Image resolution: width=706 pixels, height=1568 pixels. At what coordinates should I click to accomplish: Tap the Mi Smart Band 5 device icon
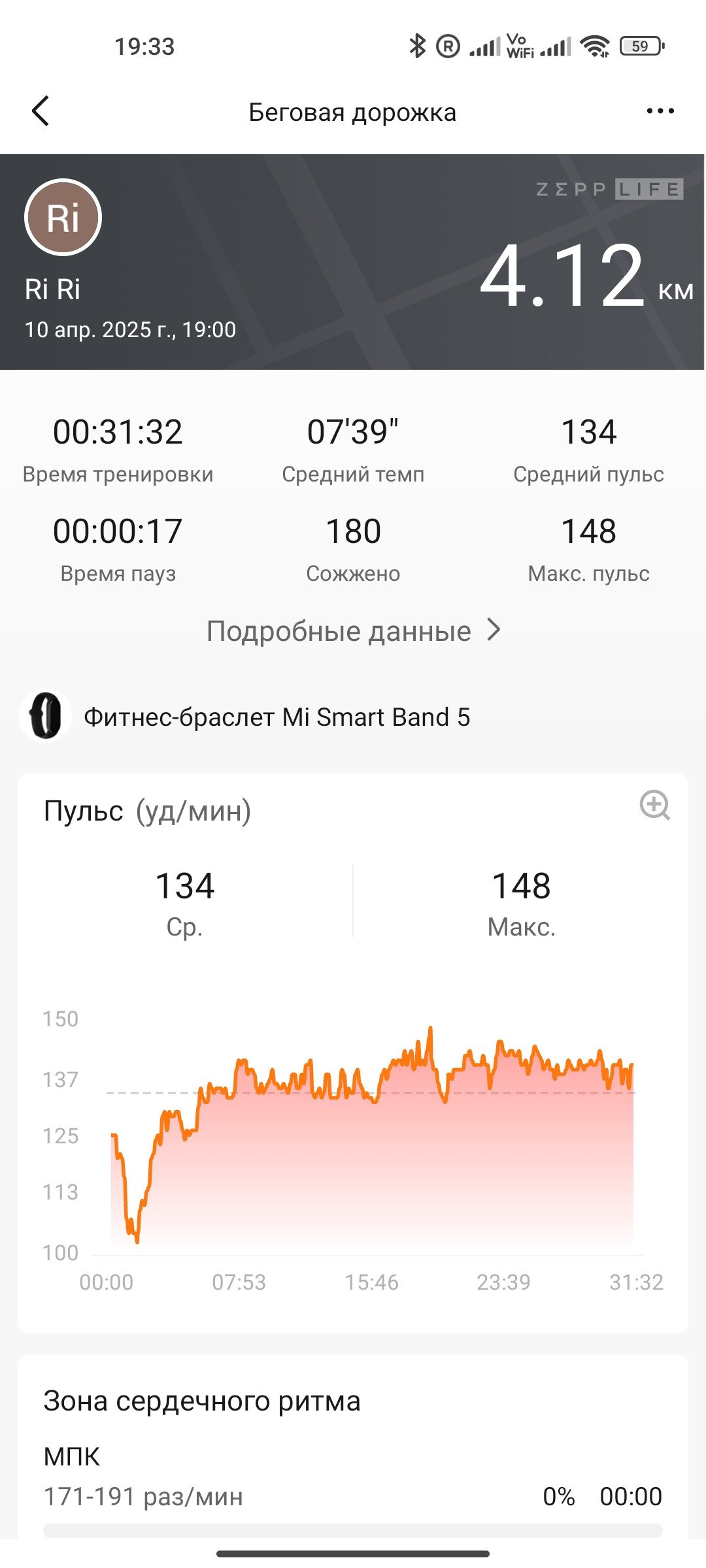tap(45, 716)
